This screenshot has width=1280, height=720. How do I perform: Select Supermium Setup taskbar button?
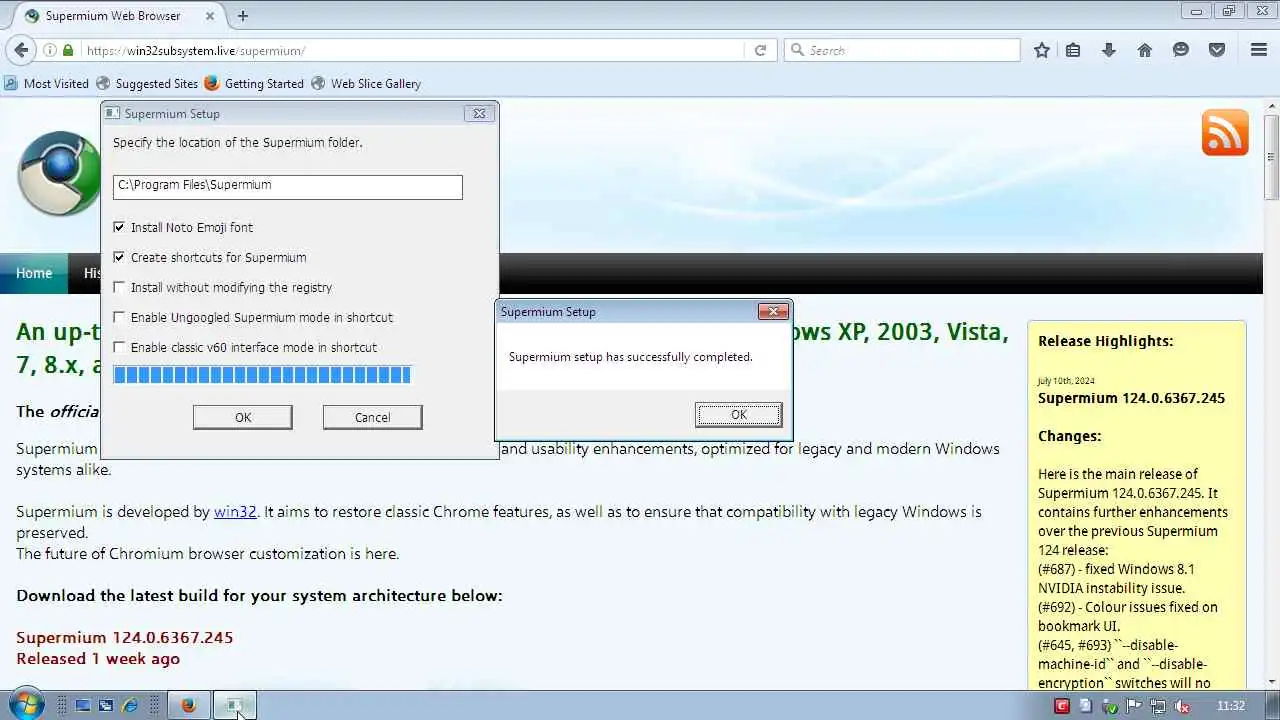(x=235, y=705)
